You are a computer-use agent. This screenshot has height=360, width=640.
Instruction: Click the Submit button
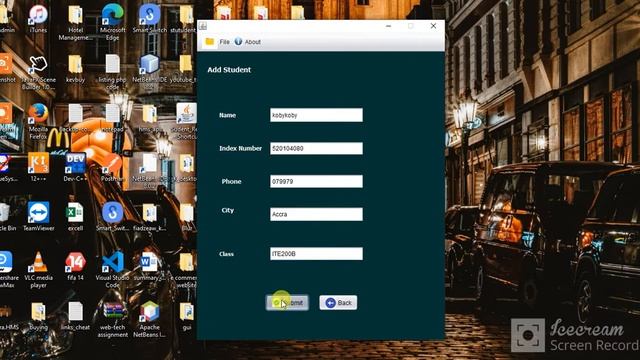[x=287, y=302]
